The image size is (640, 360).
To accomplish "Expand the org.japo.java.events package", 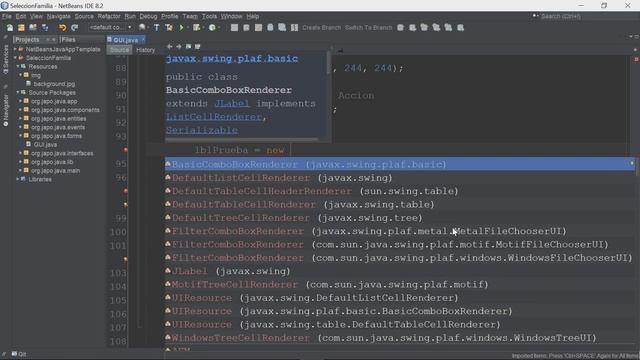I will click(x=20, y=127).
